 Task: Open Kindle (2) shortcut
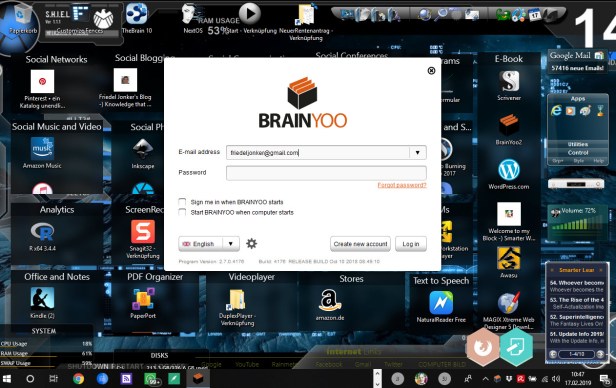42,298
